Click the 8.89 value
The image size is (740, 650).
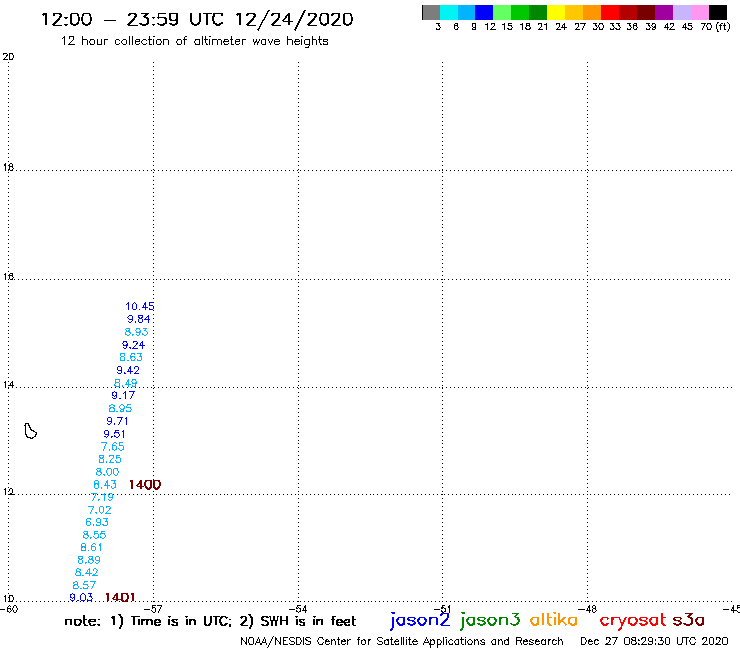tap(89, 560)
